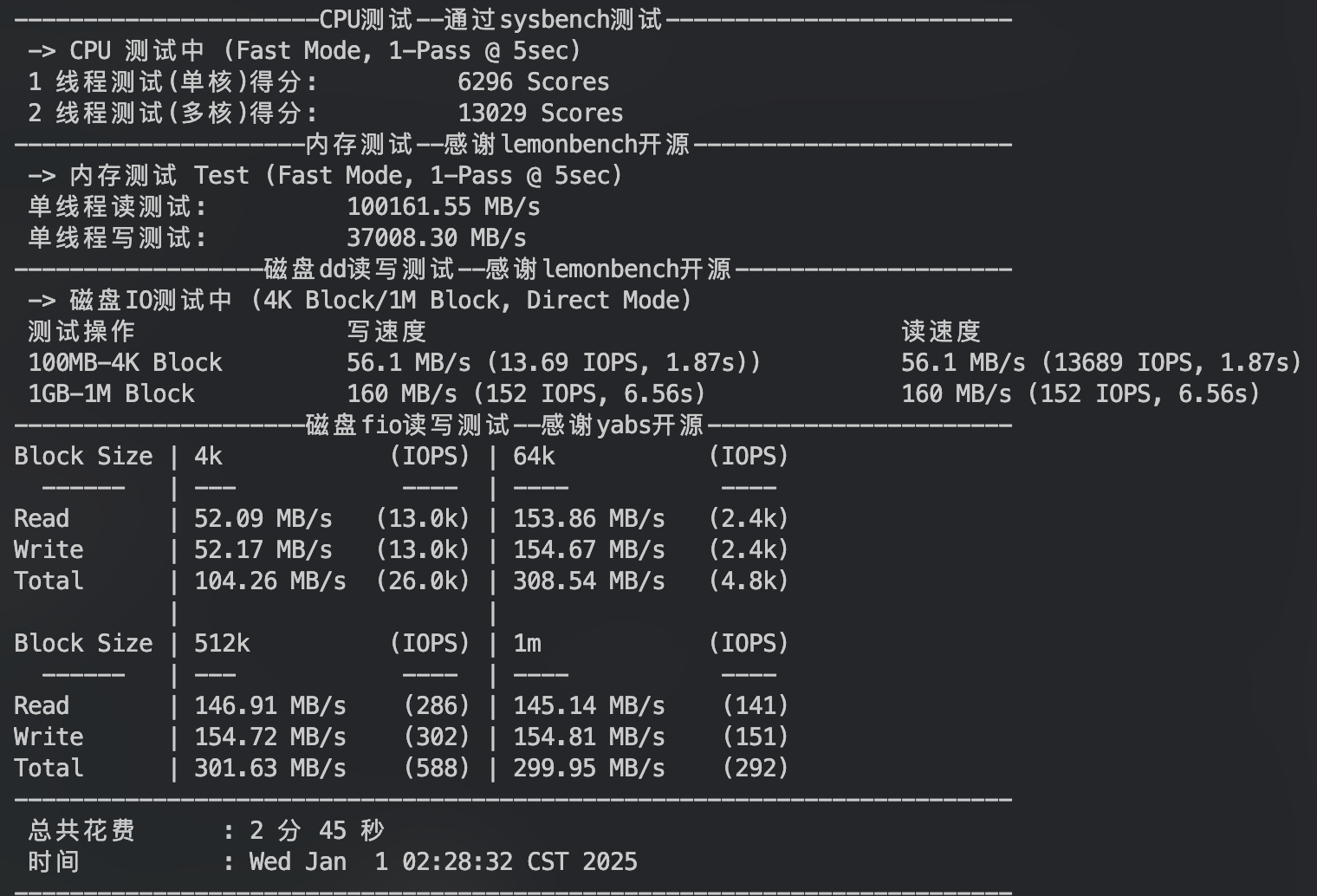Click the total time 2 分 45 秒
Screen dimensions: 1317x896
[x=317, y=831]
